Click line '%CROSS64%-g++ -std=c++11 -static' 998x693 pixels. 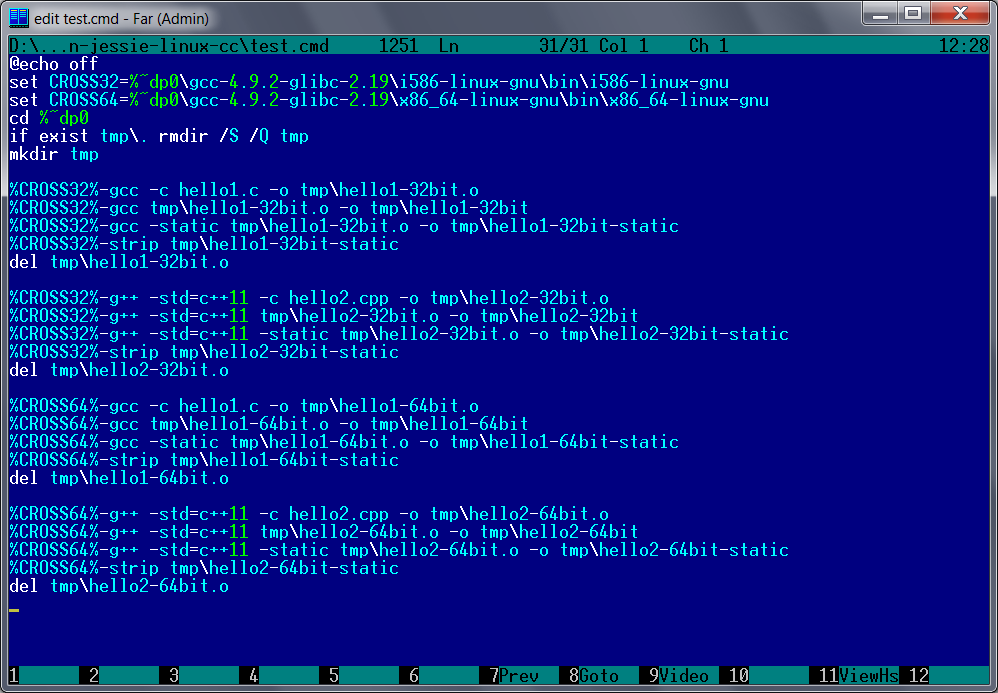[x=399, y=550]
